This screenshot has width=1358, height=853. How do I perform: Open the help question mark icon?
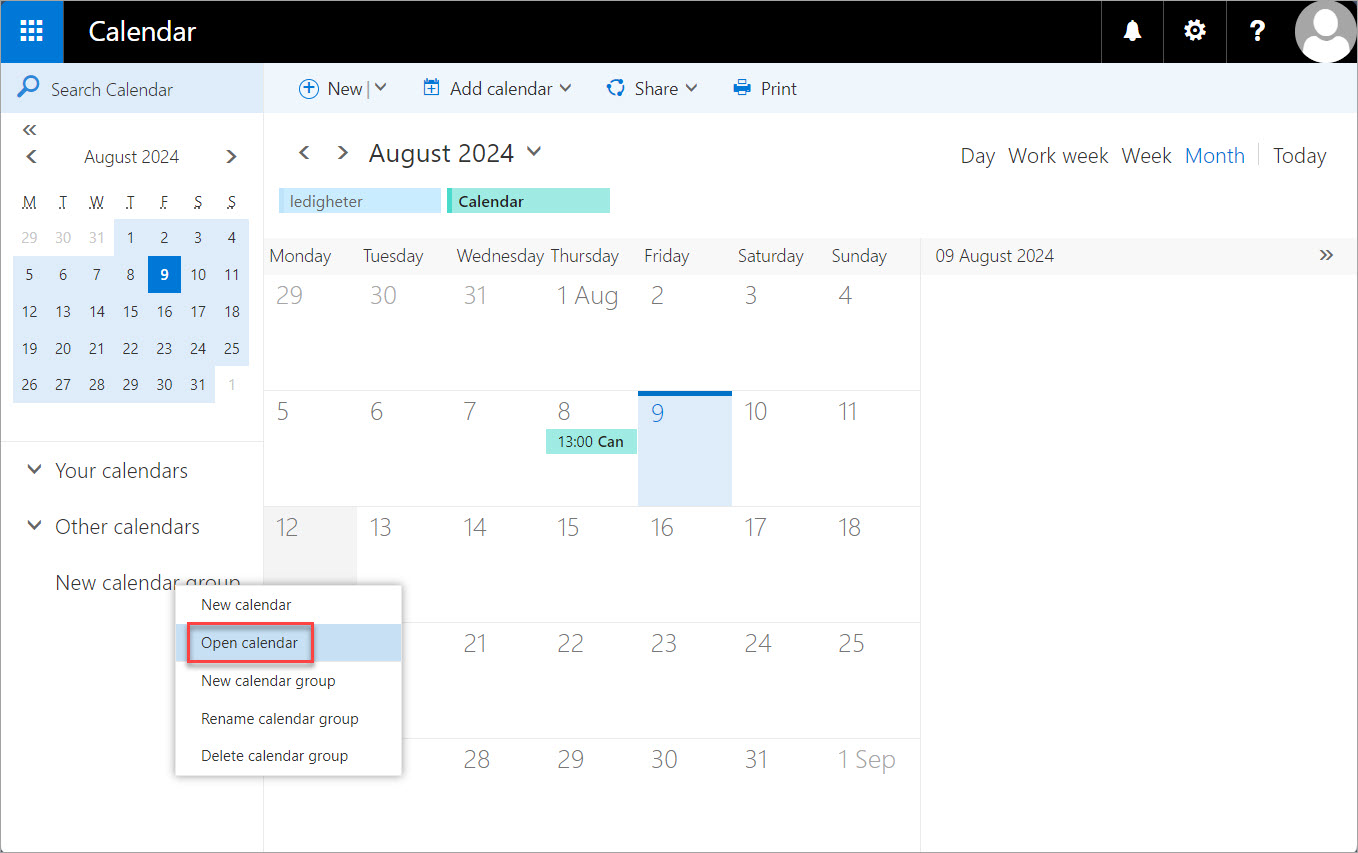1257,31
